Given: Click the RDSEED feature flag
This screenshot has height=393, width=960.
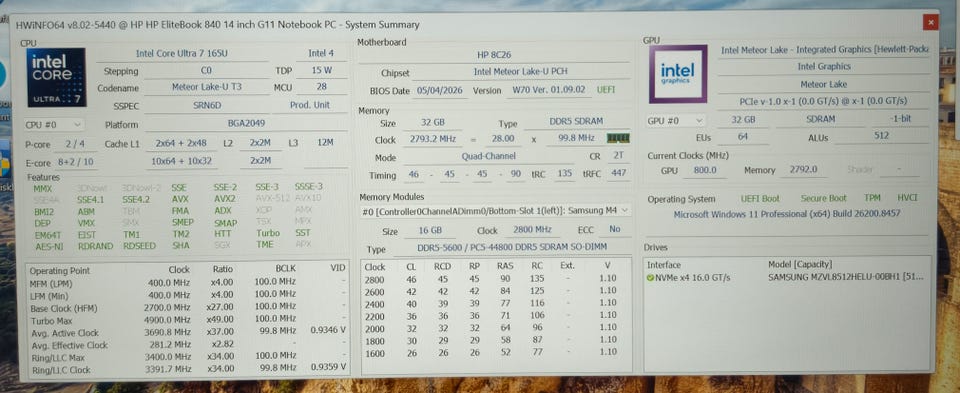Looking at the screenshot, I should (139, 245).
